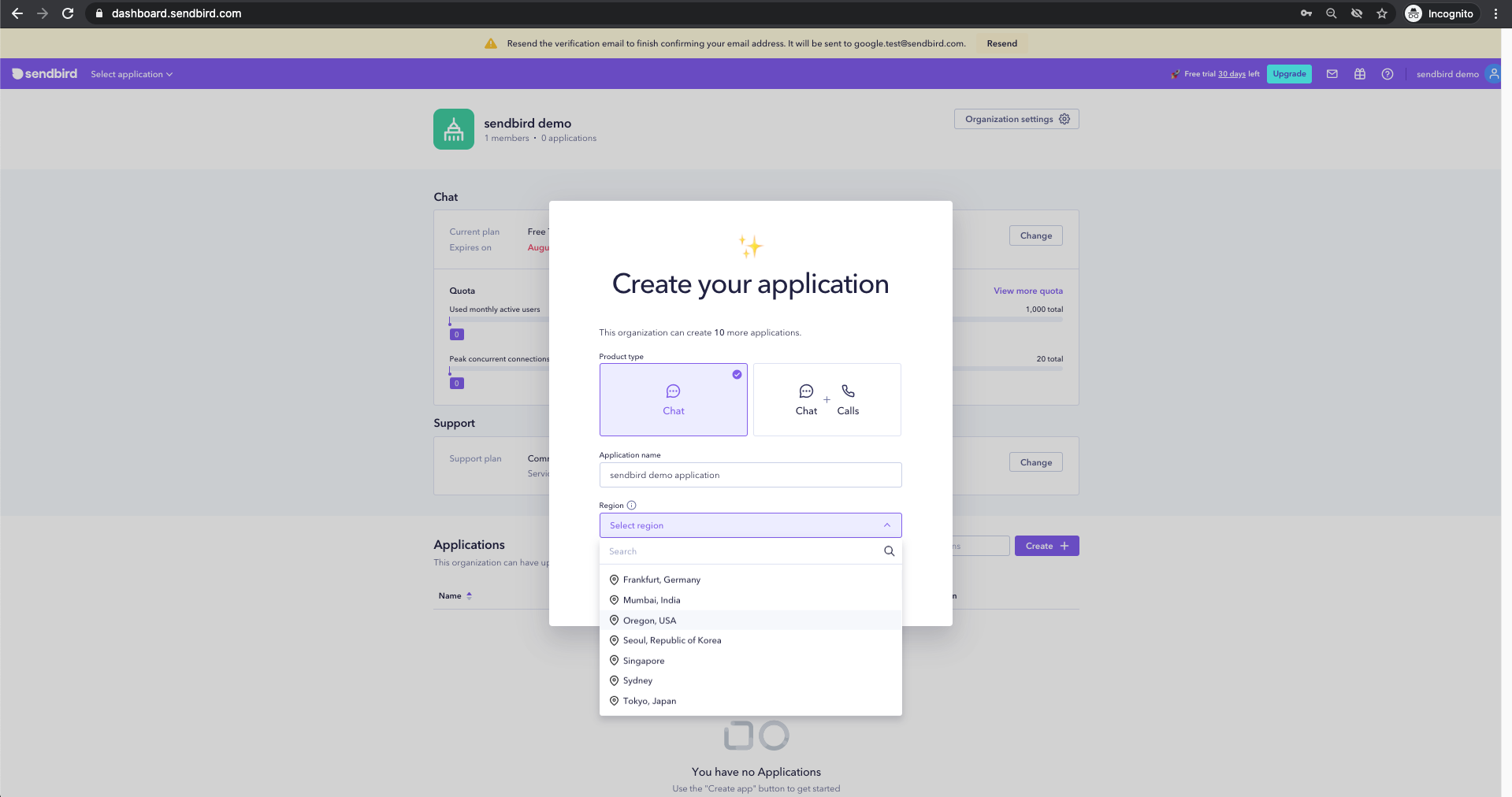
Task: Open the Select application dropdown
Action: [x=132, y=74]
